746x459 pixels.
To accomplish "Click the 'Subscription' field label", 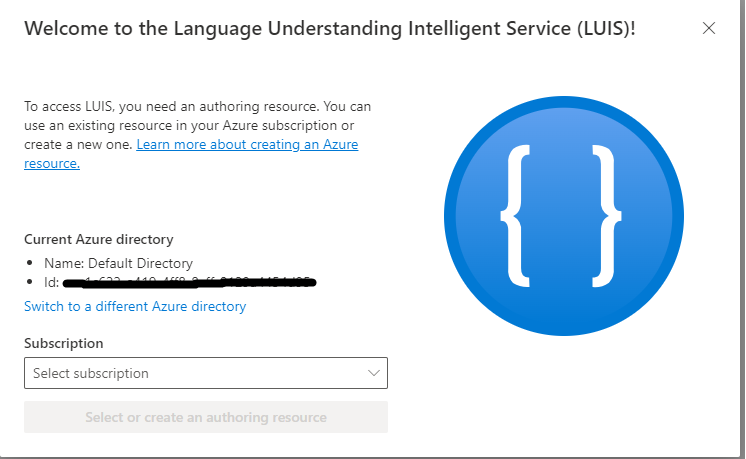I will click(x=64, y=343).
